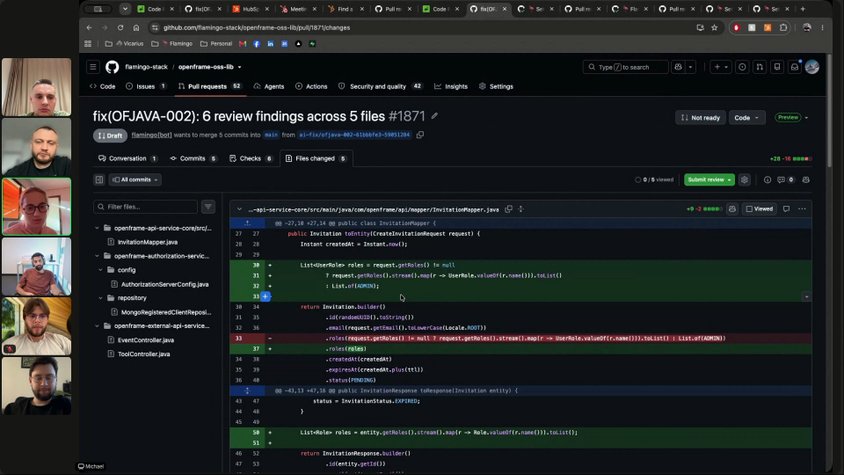Open the GitHub hamburger navigation menu

pyautogui.click(x=93, y=67)
